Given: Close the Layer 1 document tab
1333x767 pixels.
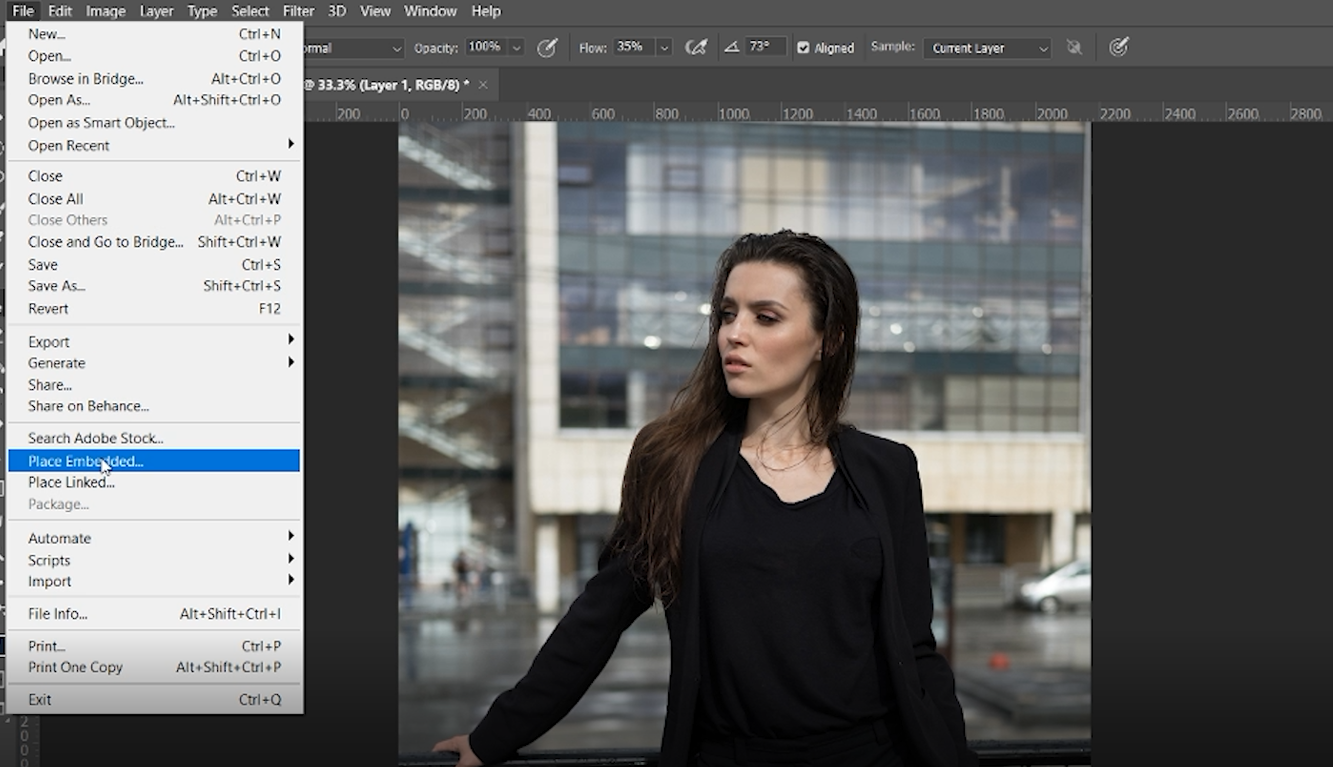Looking at the screenshot, I should click(x=483, y=85).
